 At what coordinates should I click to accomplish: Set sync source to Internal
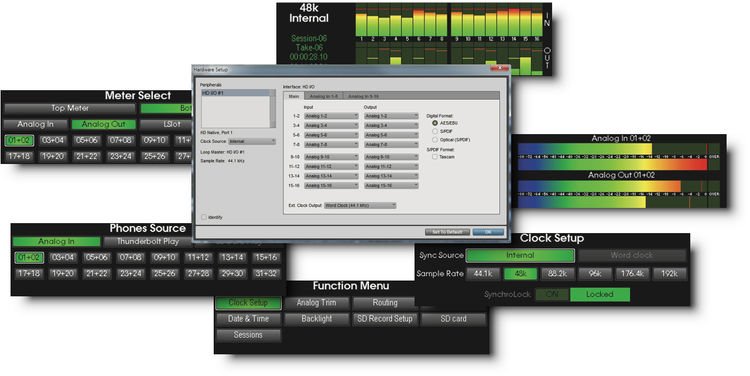pos(520,255)
